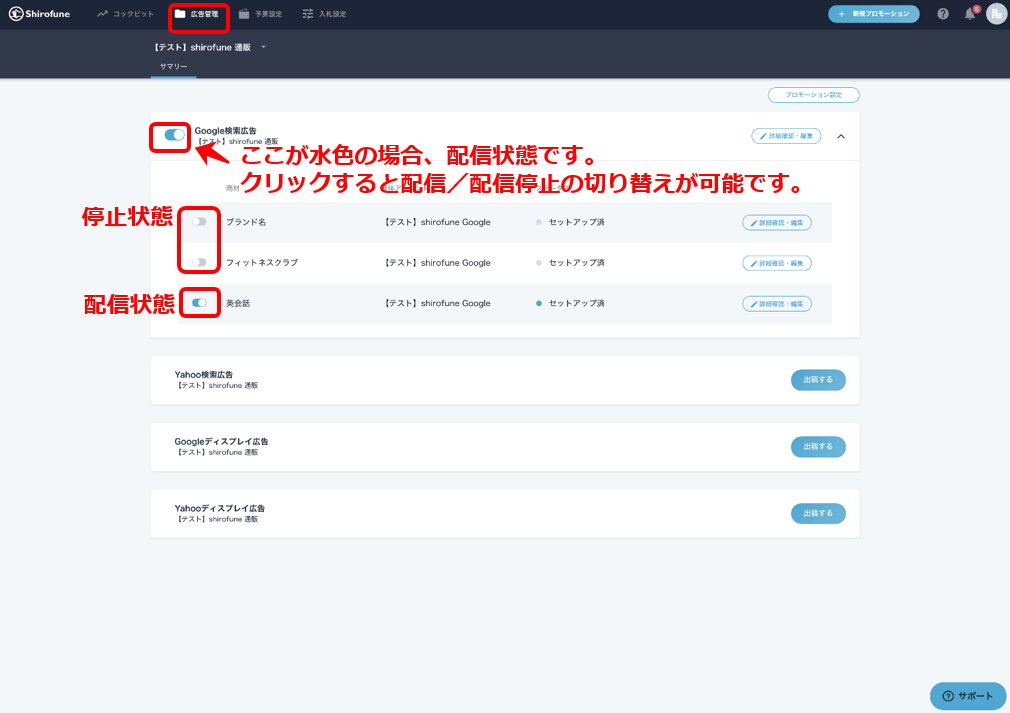Click the ブランド名 row label
Image resolution: width=1010 pixels, height=713 pixels.
[246, 222]
